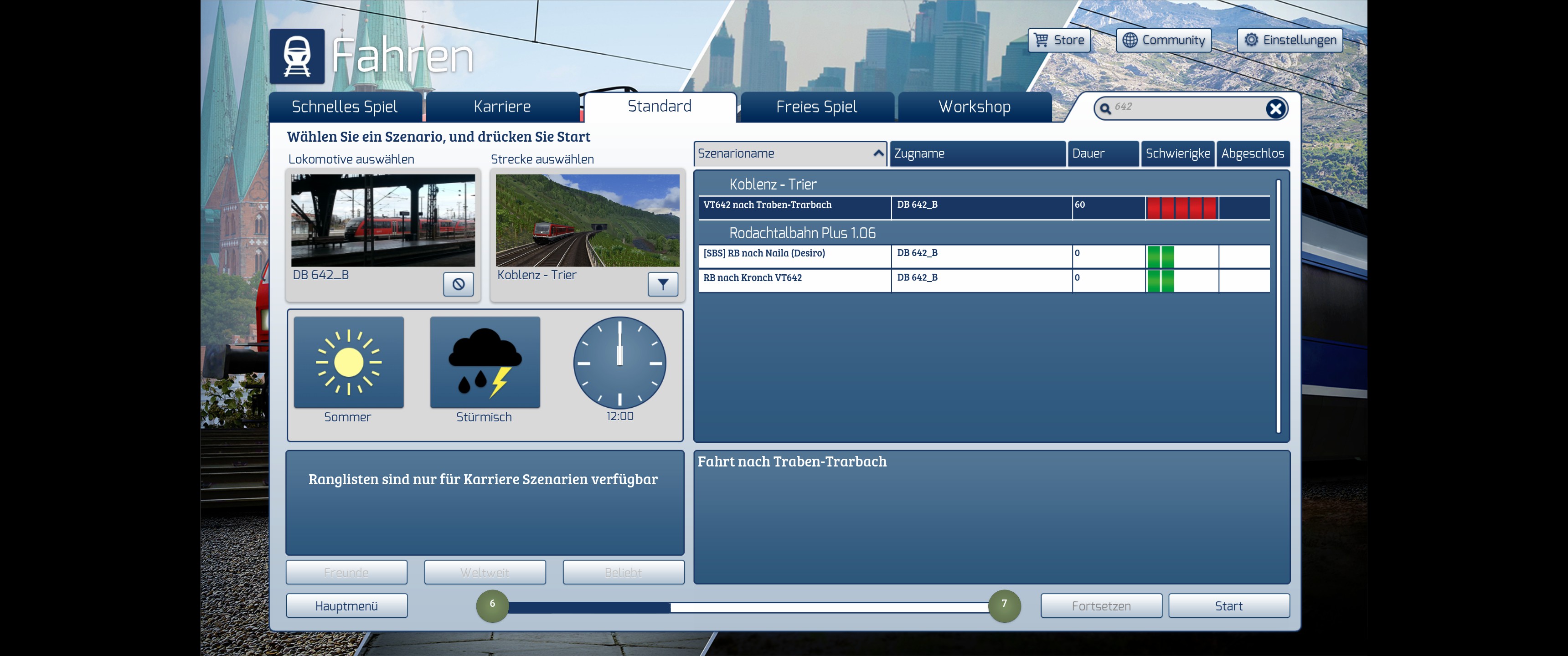
Task: Sort by Schwierigkeit column header
Action: click(1177, 154)
